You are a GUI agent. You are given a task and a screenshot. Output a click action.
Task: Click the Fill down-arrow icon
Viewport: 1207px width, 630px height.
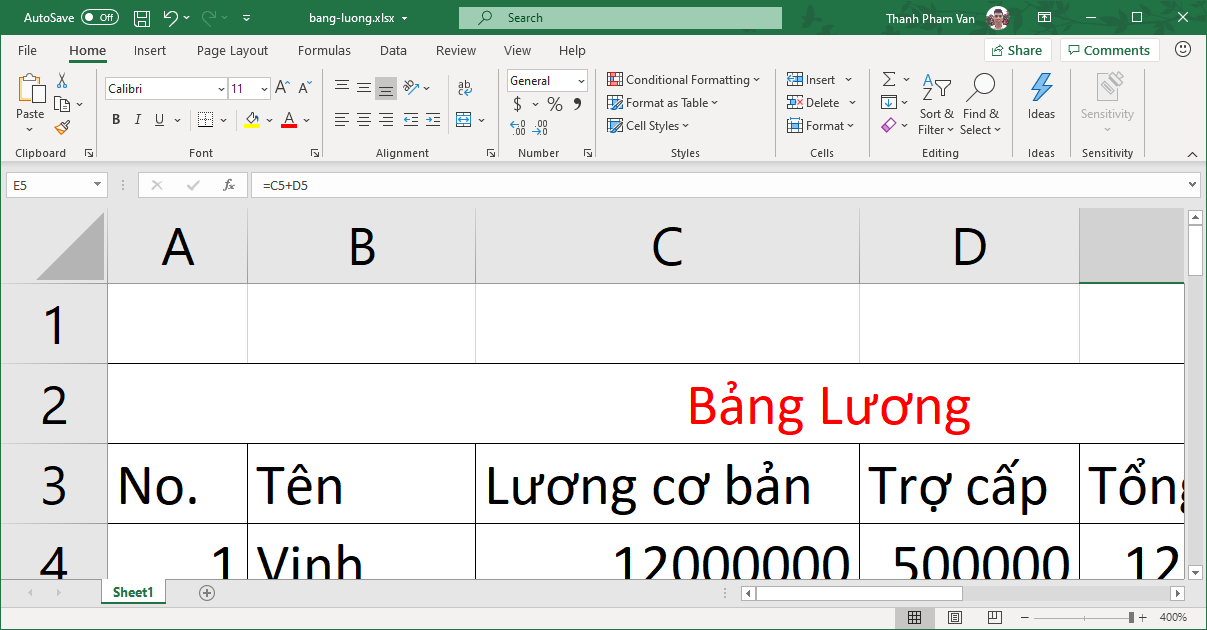click(x=889, y=102)
